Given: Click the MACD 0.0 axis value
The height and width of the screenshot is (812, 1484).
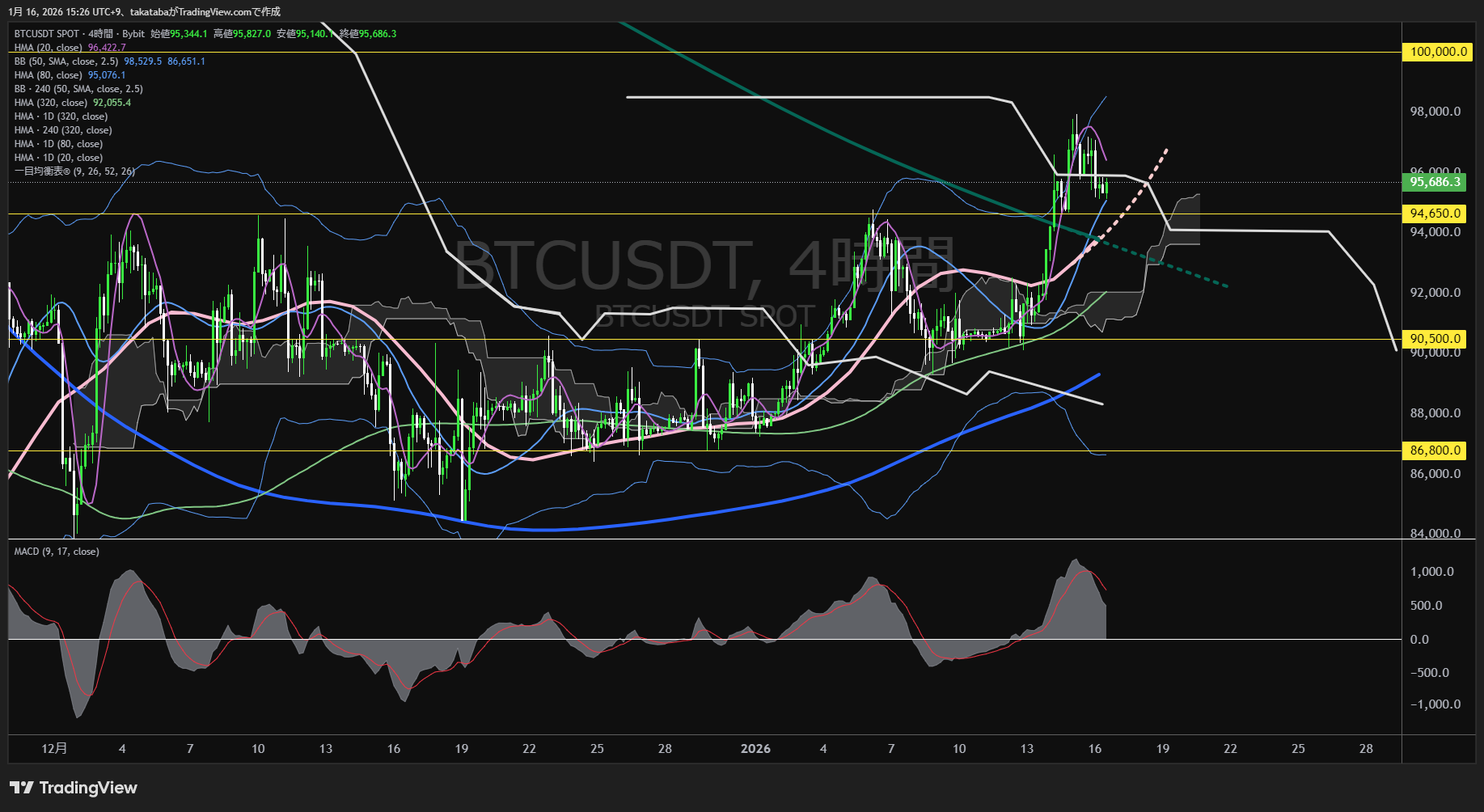Looking at the screenshot, I should 1419,639.
